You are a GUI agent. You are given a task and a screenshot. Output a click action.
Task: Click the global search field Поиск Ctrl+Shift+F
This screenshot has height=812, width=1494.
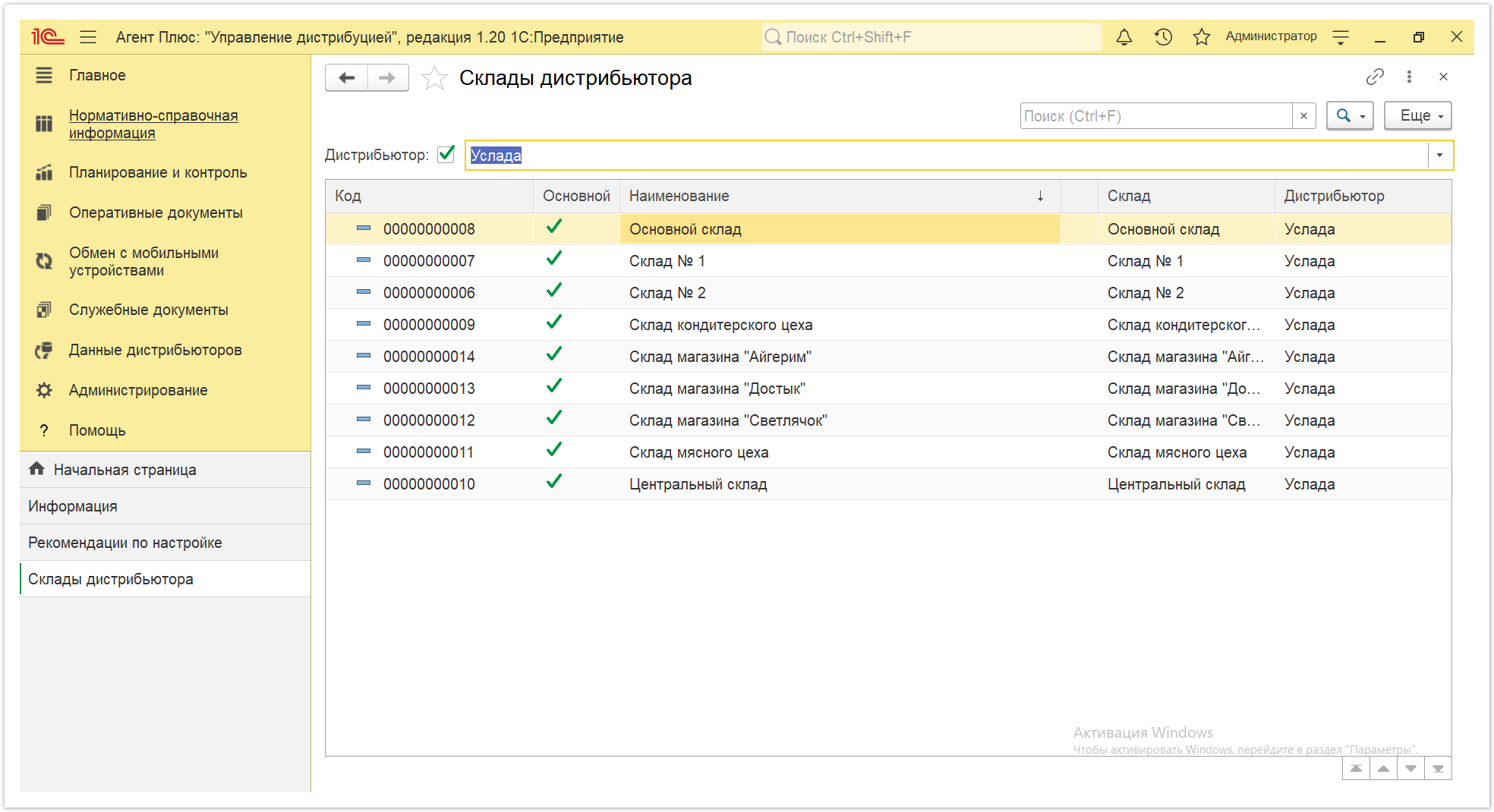tap(931, 36)
